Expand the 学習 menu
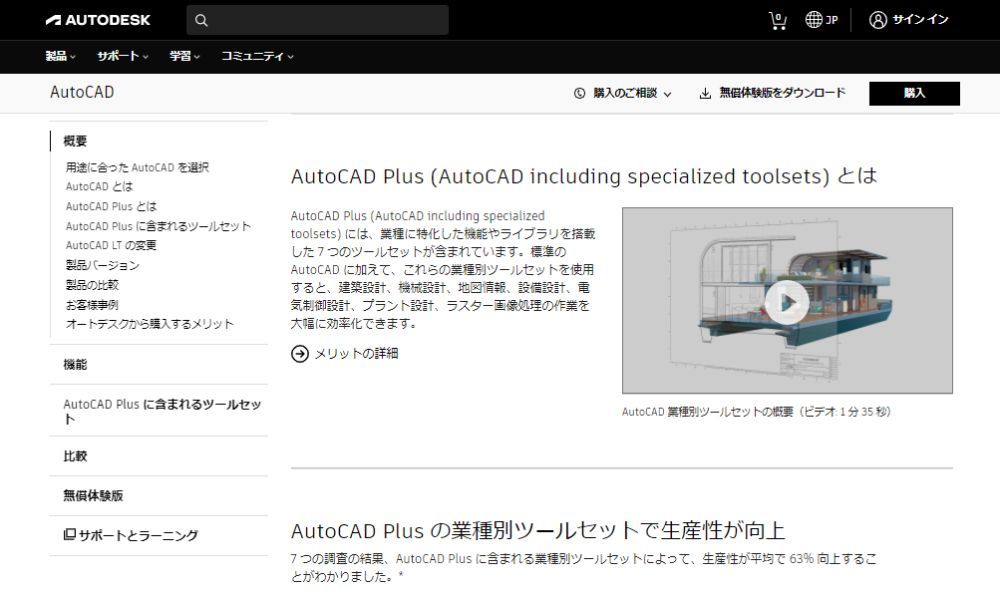 [185, 56]
